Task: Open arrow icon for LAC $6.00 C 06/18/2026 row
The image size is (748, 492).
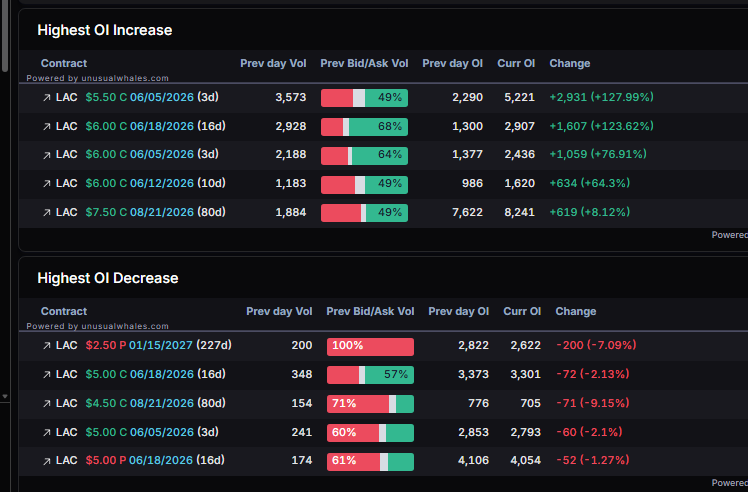Action: click(47, 127)
